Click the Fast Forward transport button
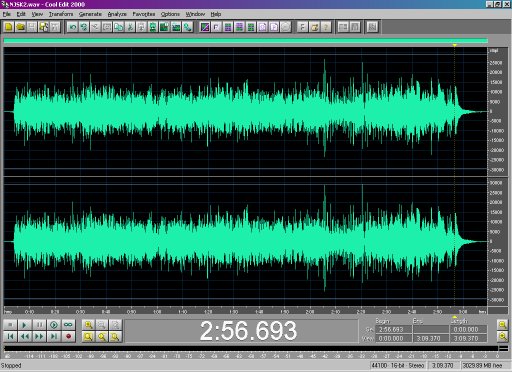The width and height of the screenshot is (512, 372). [x=39, y=336]
